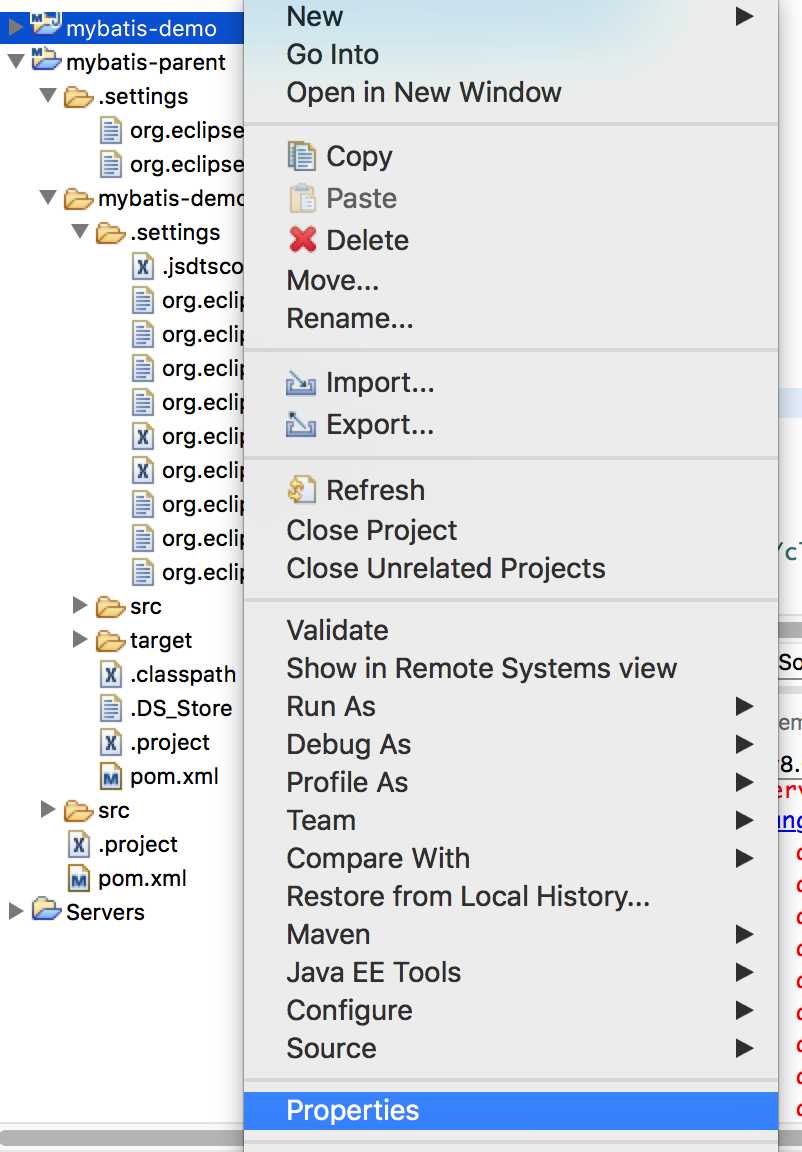Click the Export icon in context menu
Image resolution: width=802 pixels, height=1152 pixels.
click(x=301, y=425)
